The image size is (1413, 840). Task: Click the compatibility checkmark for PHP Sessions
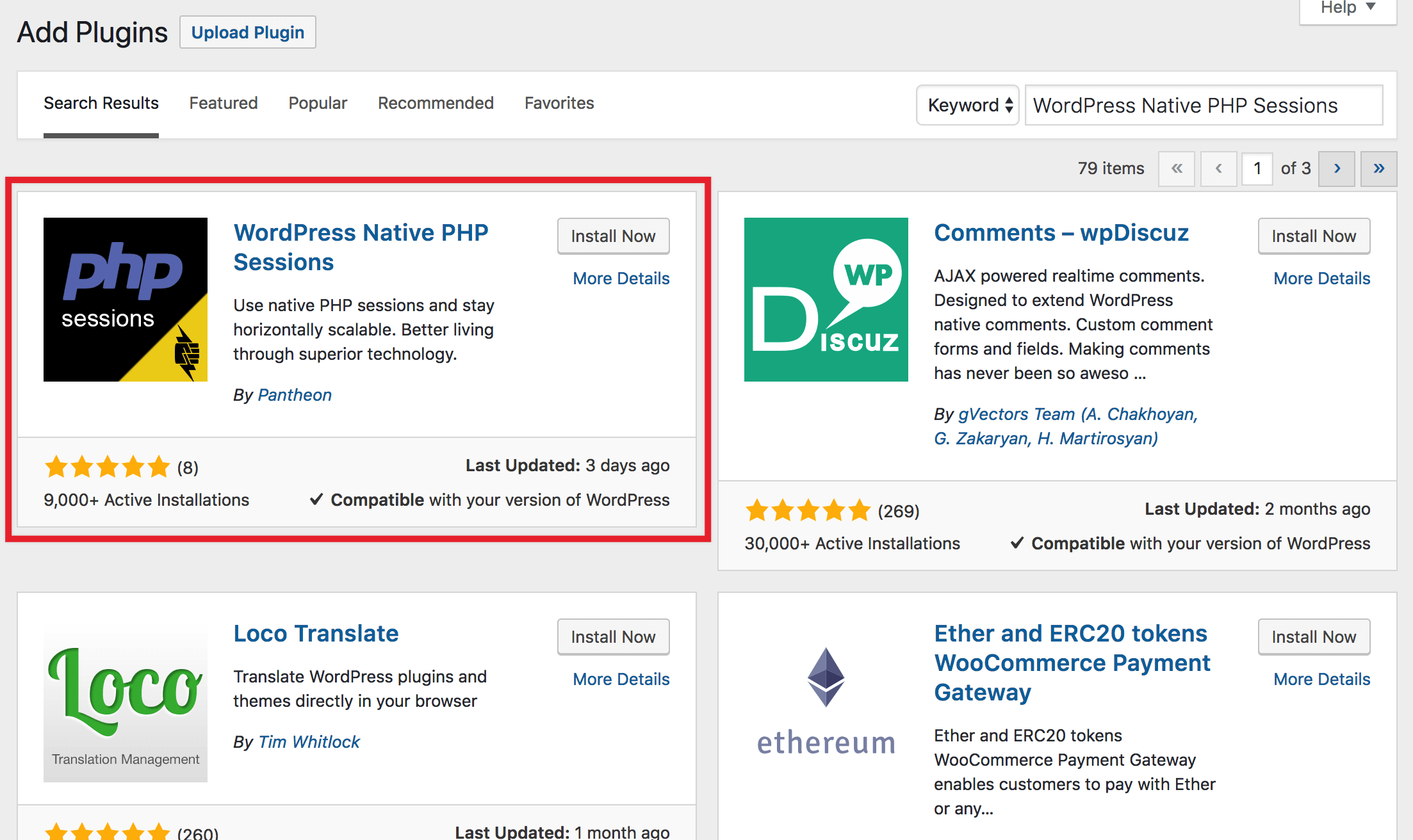pyautogui.click(x=316, y=499)
